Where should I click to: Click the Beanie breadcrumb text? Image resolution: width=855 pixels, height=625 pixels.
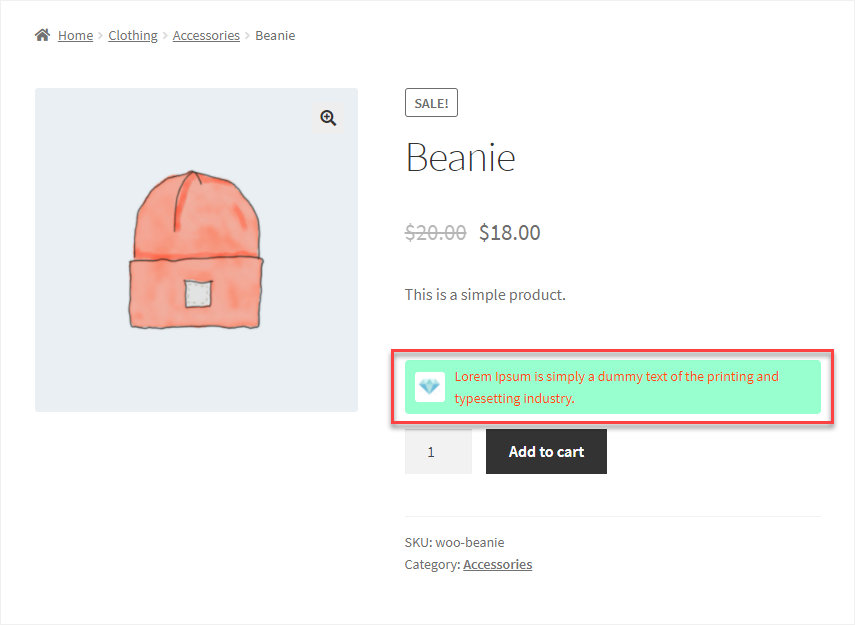pyautogui.click(x=275, y=35)
